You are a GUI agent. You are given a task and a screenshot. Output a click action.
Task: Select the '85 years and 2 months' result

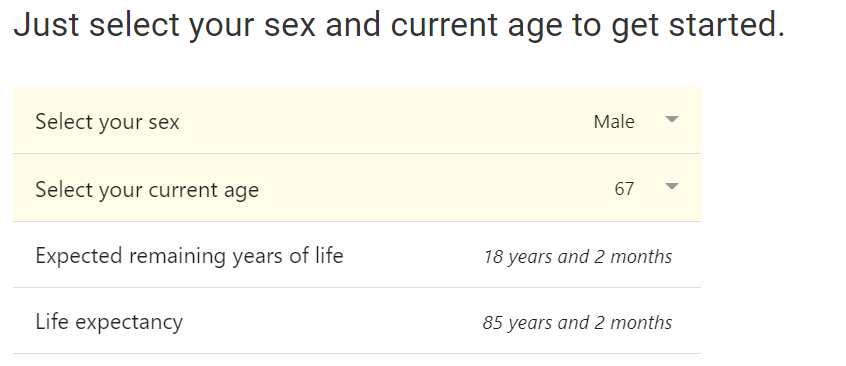577,322
